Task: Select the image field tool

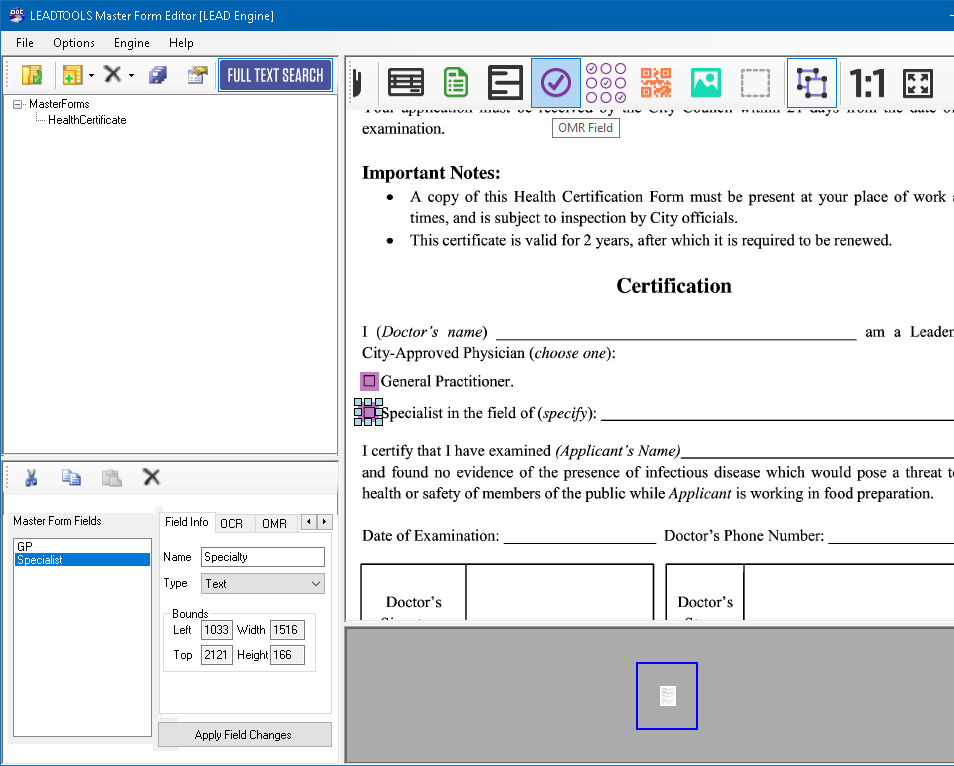Action: click(x=706, y=83)
